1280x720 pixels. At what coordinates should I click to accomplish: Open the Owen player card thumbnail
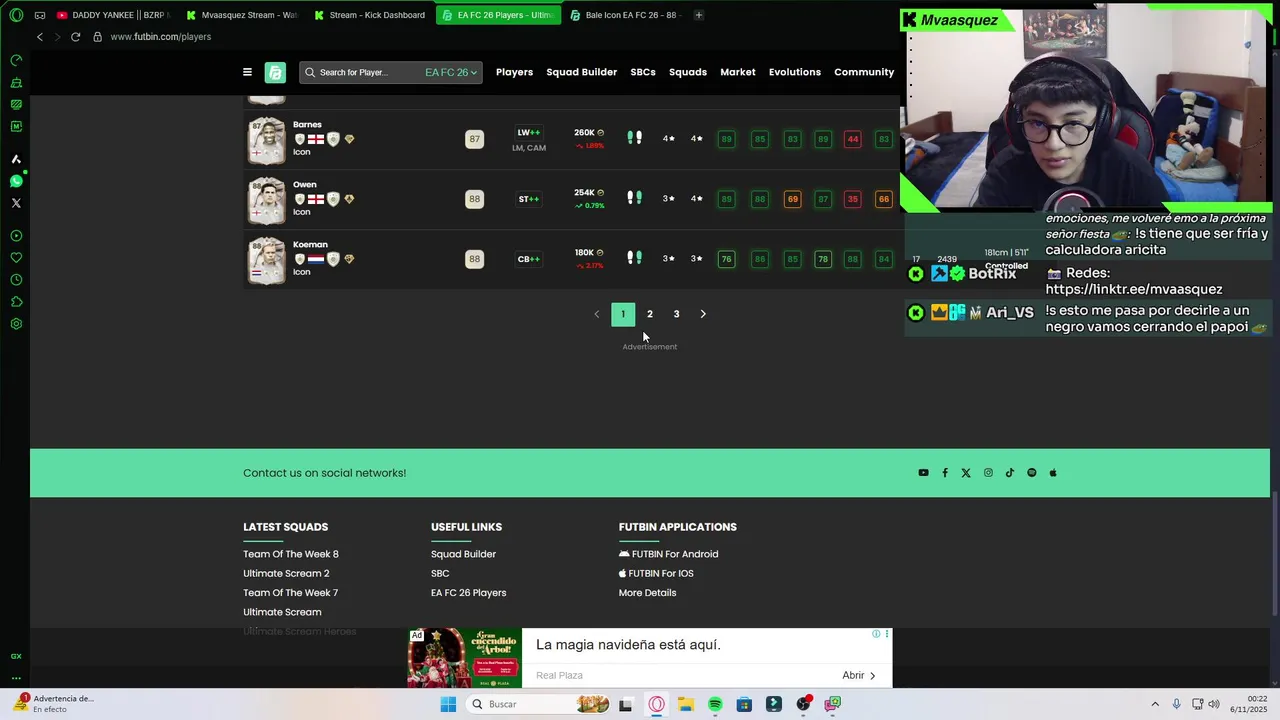(x=266, y=200)
